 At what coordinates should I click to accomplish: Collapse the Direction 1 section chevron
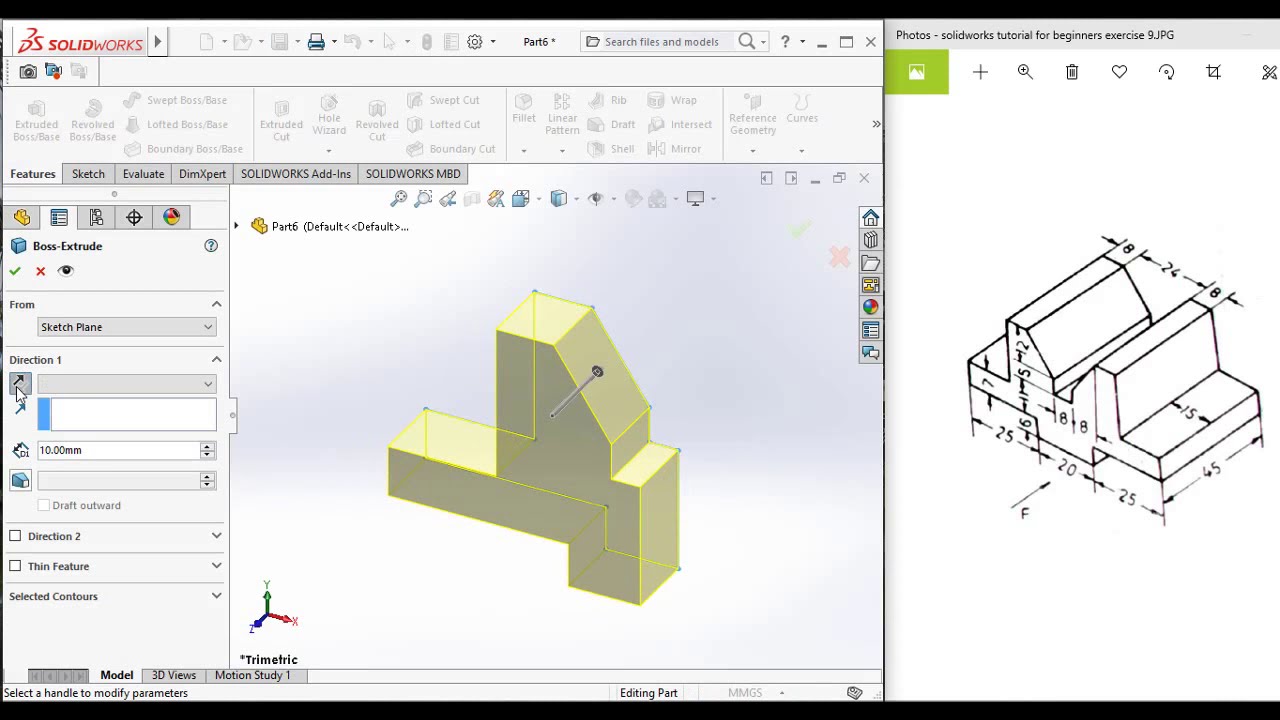[x=216, y=359]
